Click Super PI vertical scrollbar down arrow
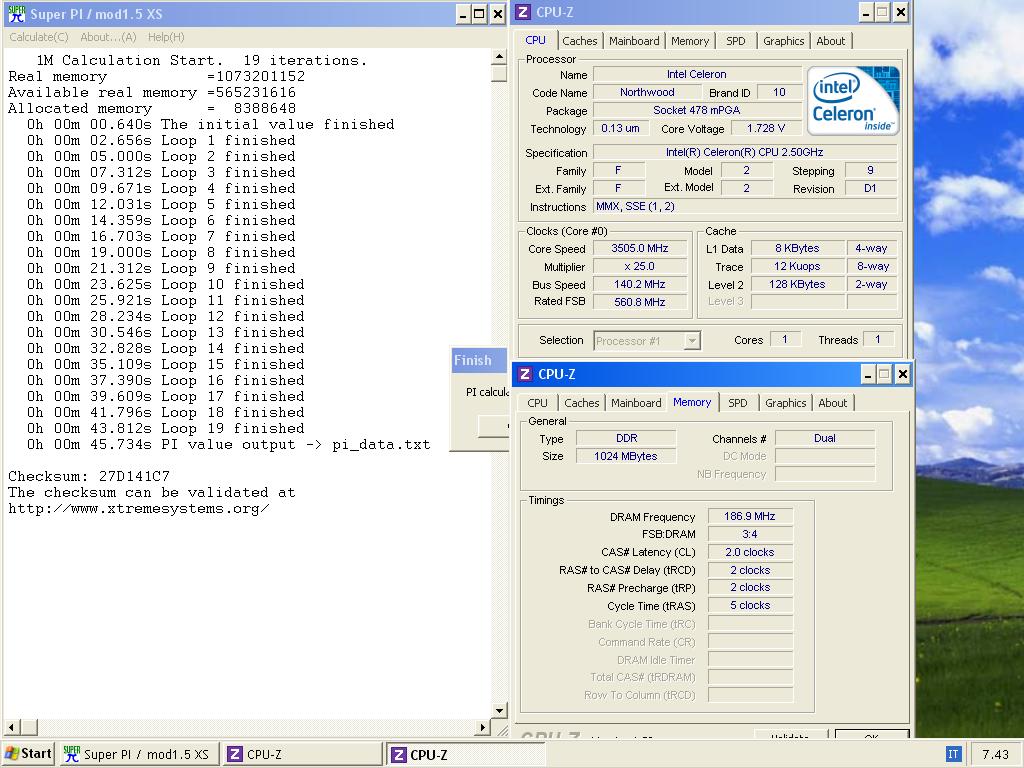 click(500, 711)
